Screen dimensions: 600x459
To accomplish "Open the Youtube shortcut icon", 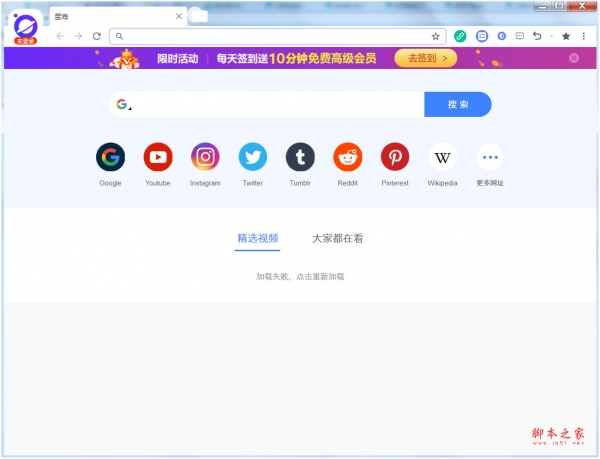I will click(x=158, y=157).
